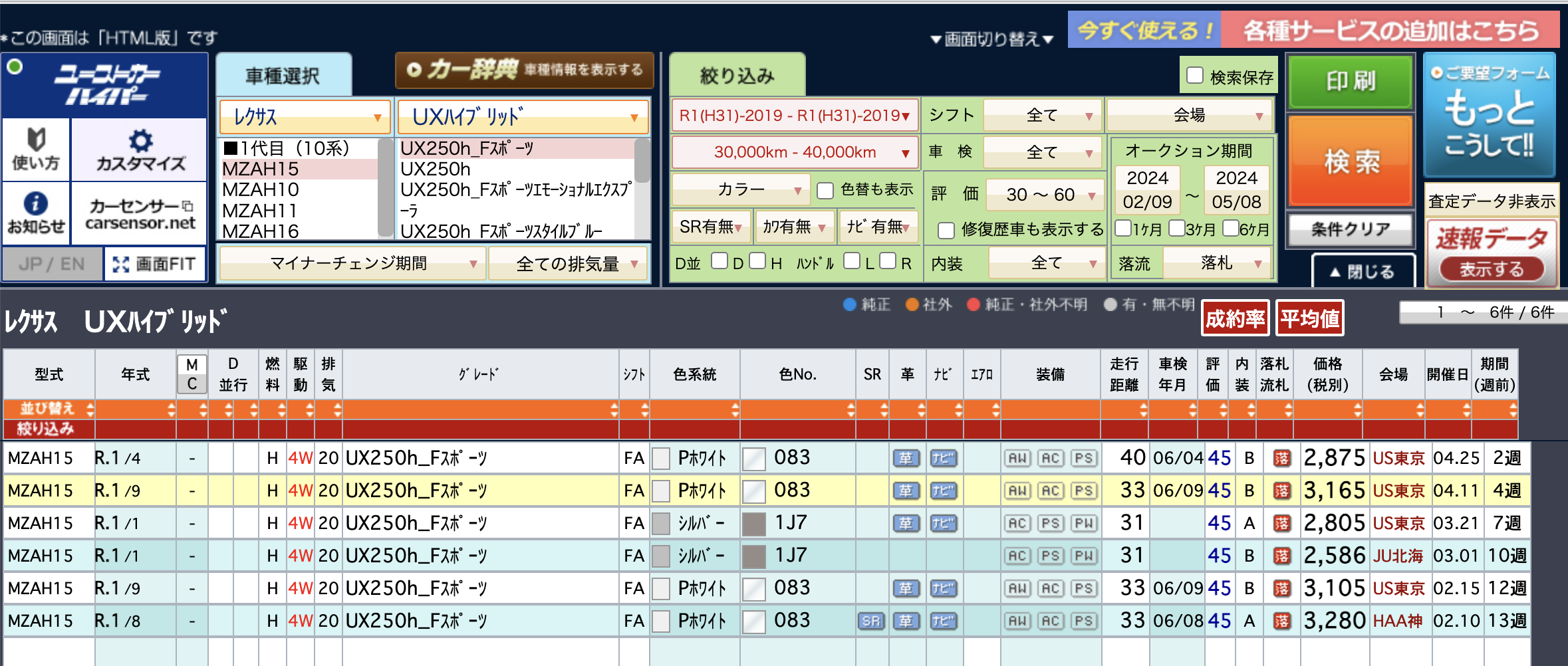
Task: Sort by 走行距離 column arrows
Action: (x=1143, y=409)
